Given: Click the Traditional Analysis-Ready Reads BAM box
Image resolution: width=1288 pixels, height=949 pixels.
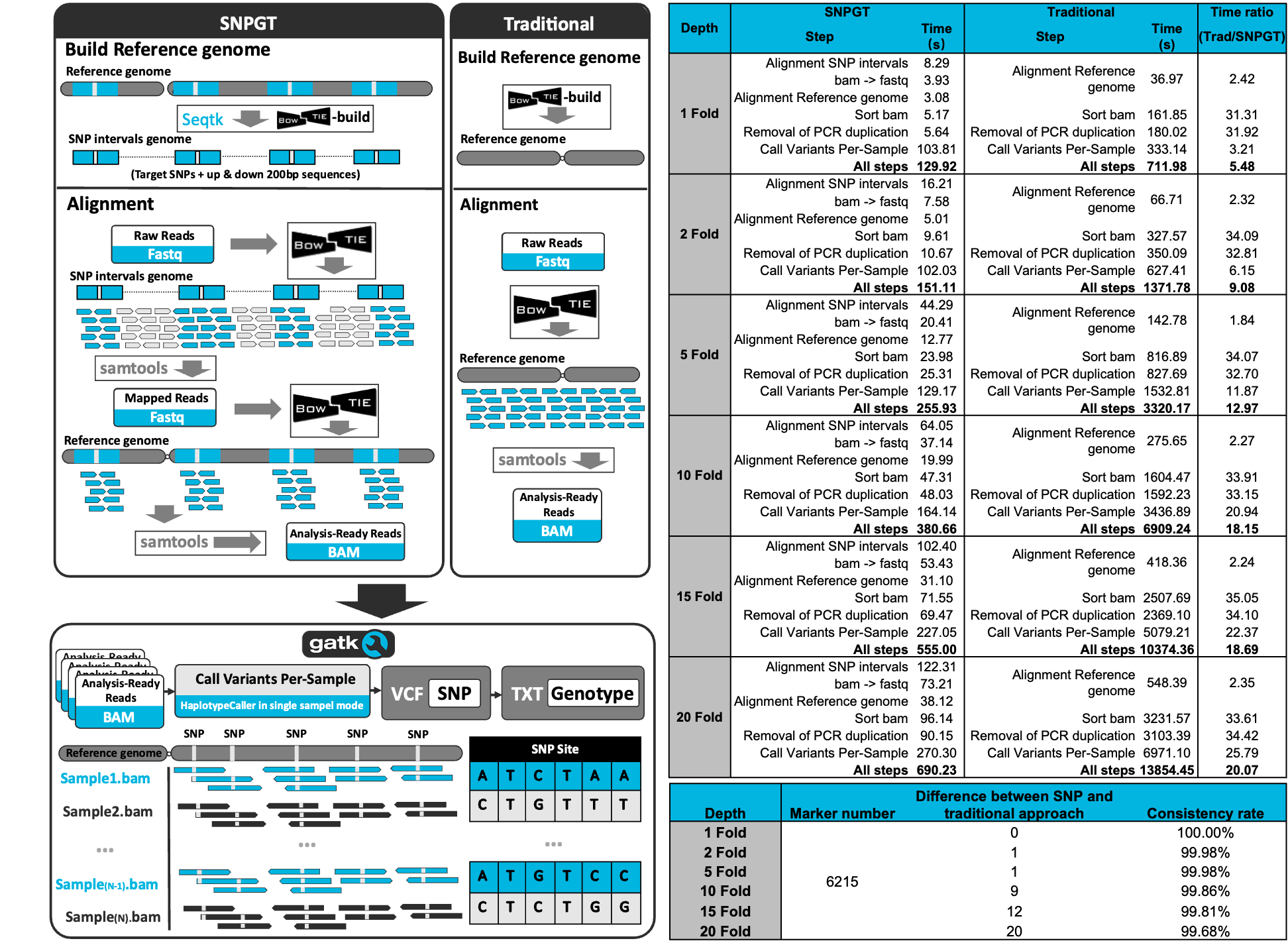Looking at the screenshot, I should coord(557,516).
